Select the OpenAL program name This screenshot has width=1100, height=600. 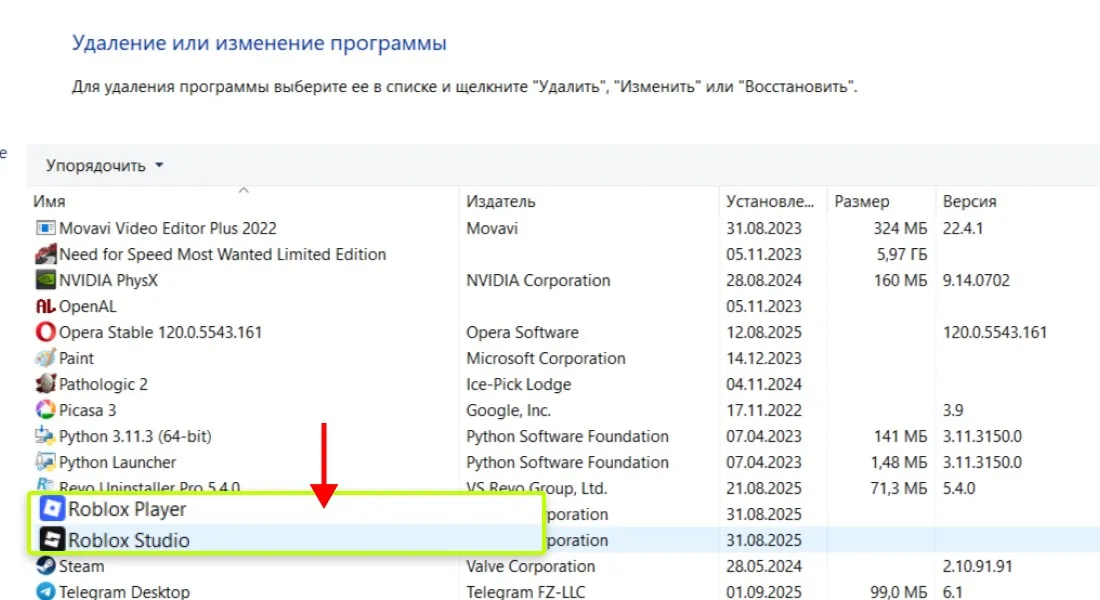(x=88, y=306)
